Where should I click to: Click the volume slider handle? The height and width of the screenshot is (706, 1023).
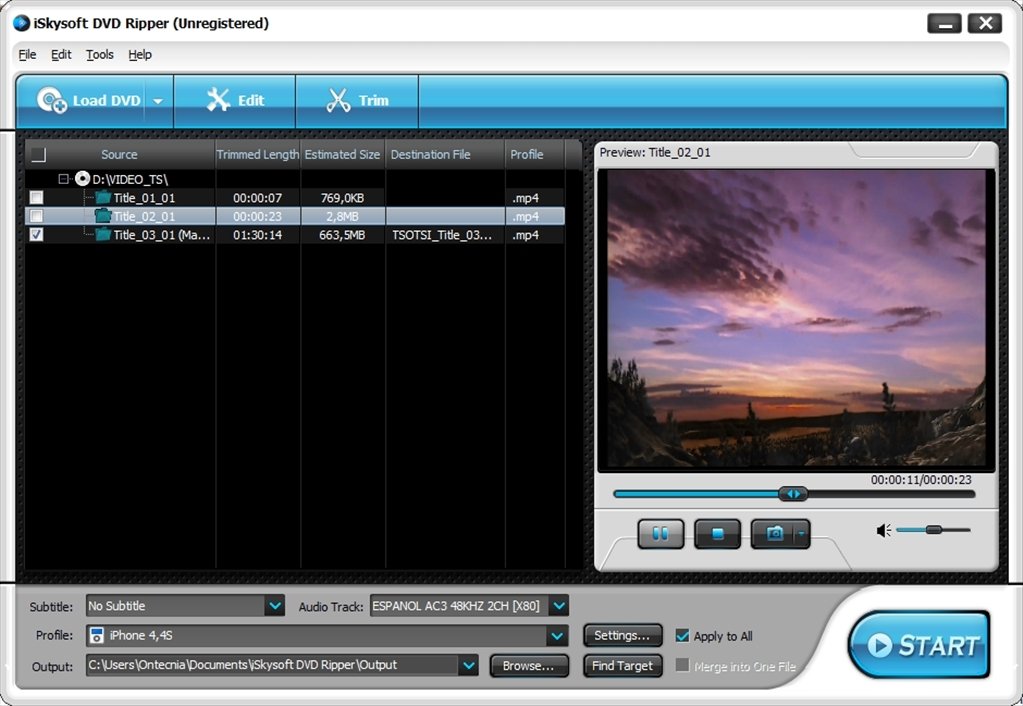tap(934, 529)
